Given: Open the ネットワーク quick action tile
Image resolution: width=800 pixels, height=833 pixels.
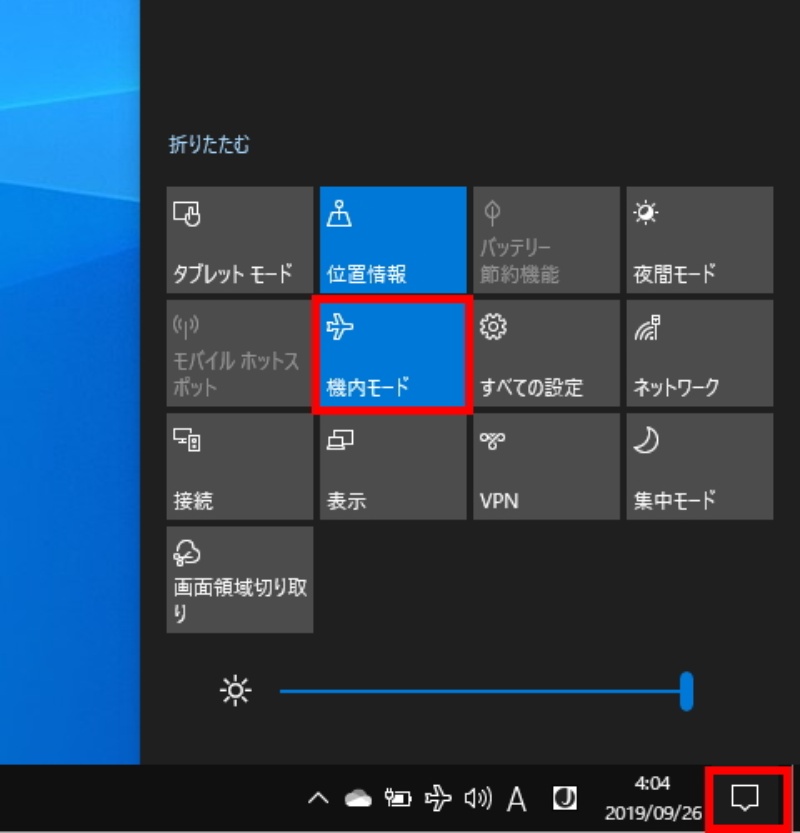Looking at the screenshot, I should [699, 354].
